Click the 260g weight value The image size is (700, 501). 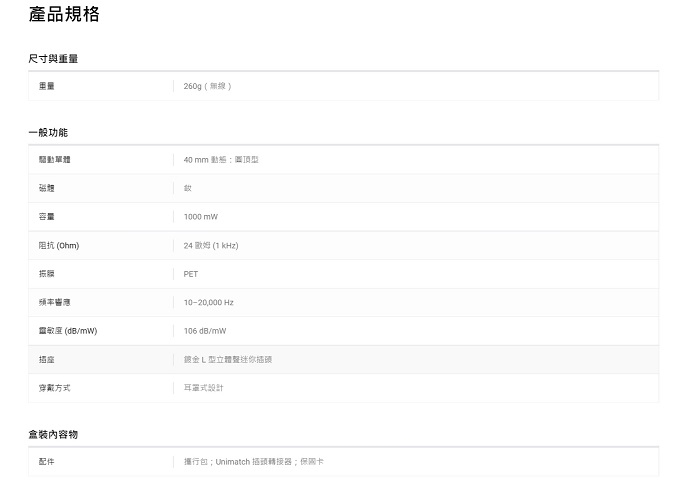pos(207,86)
